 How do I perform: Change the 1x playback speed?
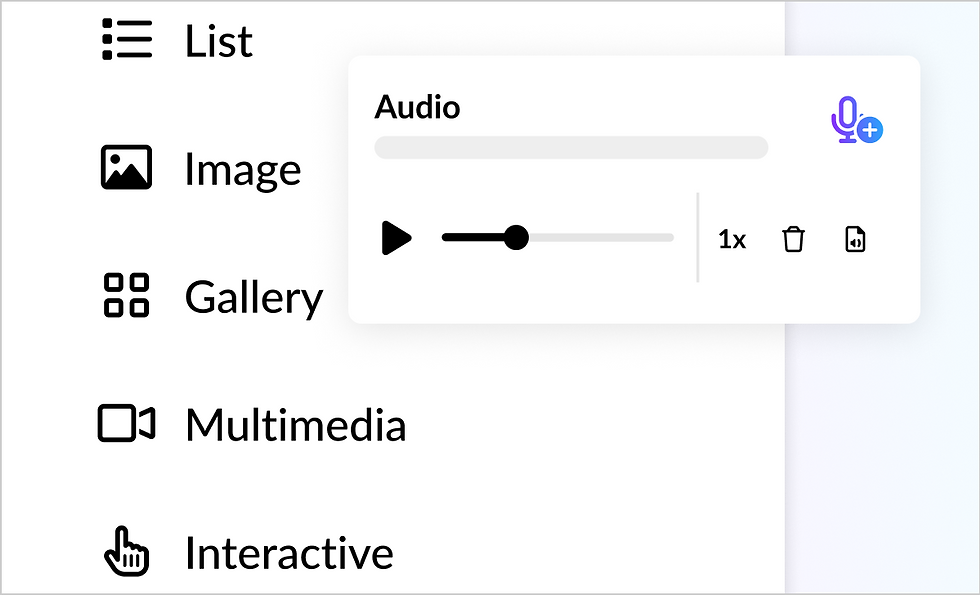tap(732, 240)
